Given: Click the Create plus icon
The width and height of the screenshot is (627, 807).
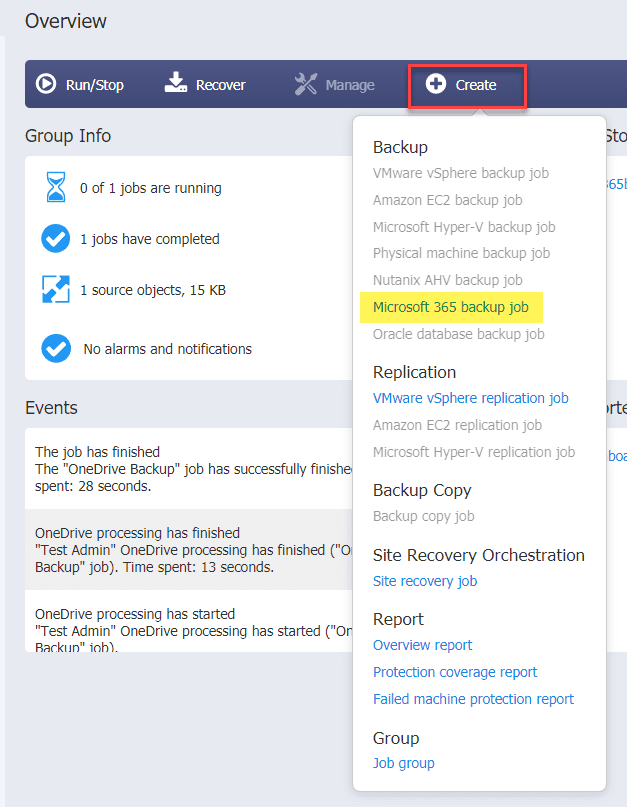Looking at the screenshot, I should (x=436, y=83).
